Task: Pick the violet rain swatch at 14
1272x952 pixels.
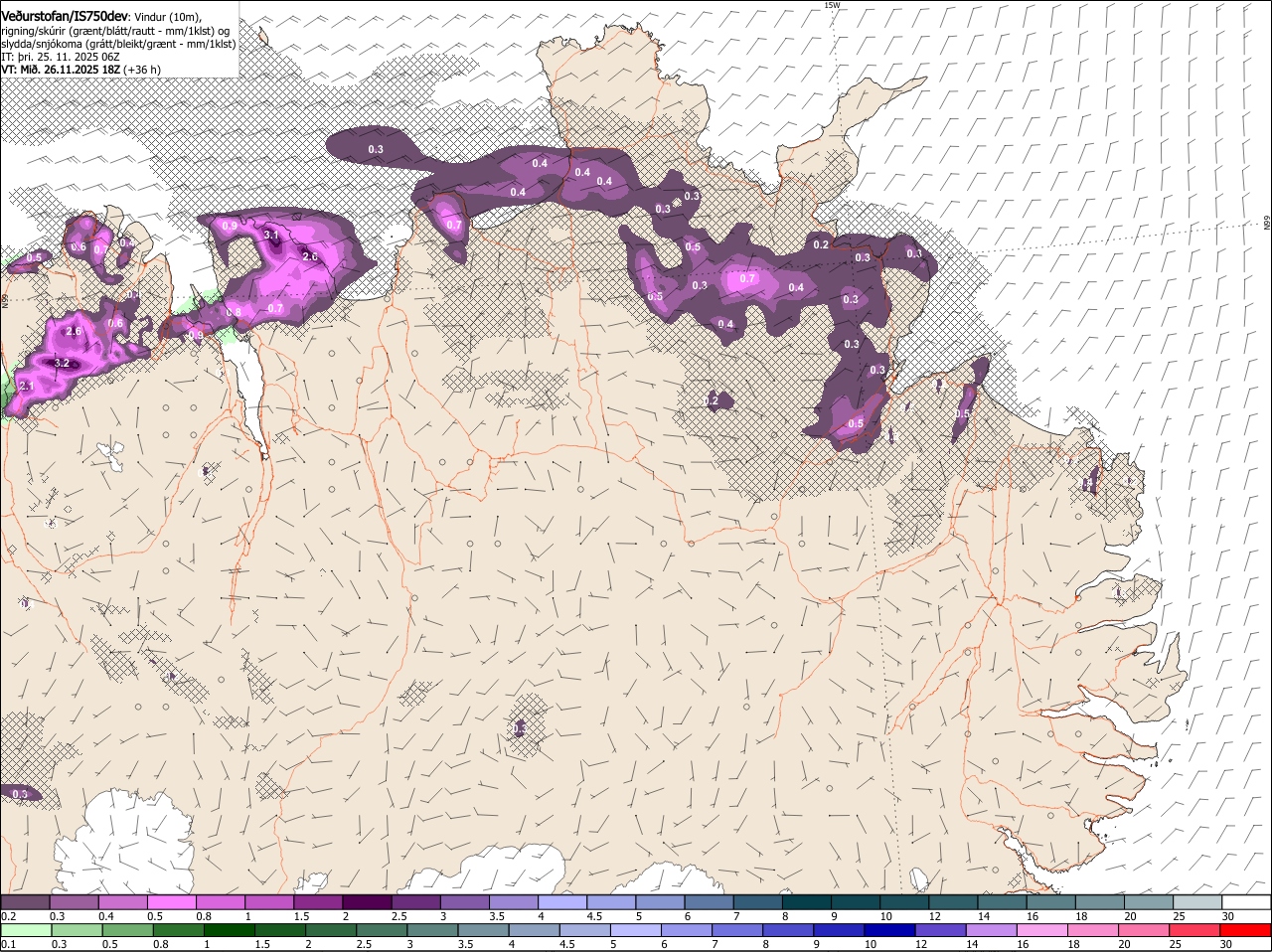Action: (x=992, y=930)
